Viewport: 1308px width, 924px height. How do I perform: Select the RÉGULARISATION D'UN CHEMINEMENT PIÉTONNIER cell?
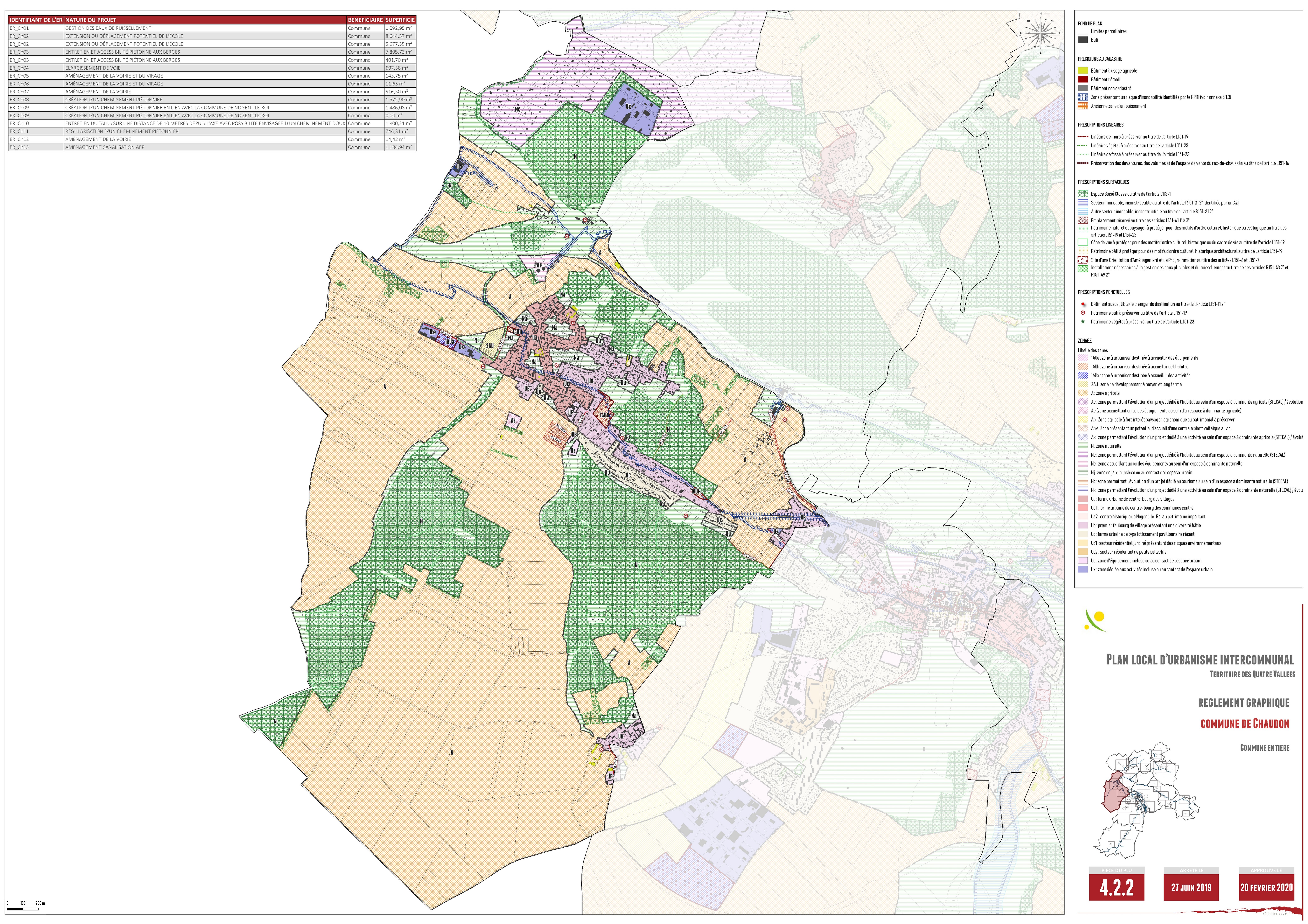pos(205,131)
